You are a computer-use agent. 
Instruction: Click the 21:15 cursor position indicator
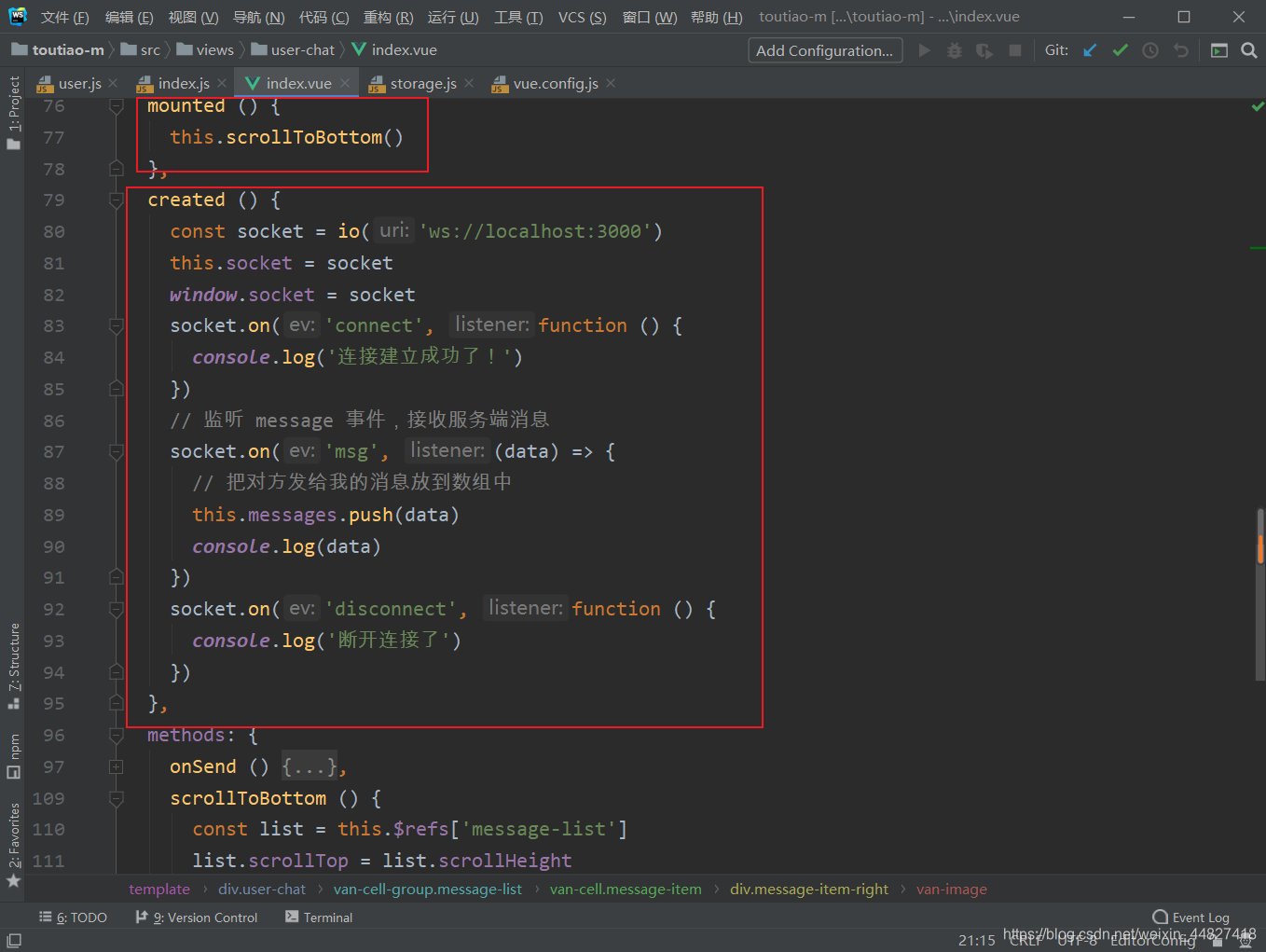pyautogui.click(x=976, y=941)
